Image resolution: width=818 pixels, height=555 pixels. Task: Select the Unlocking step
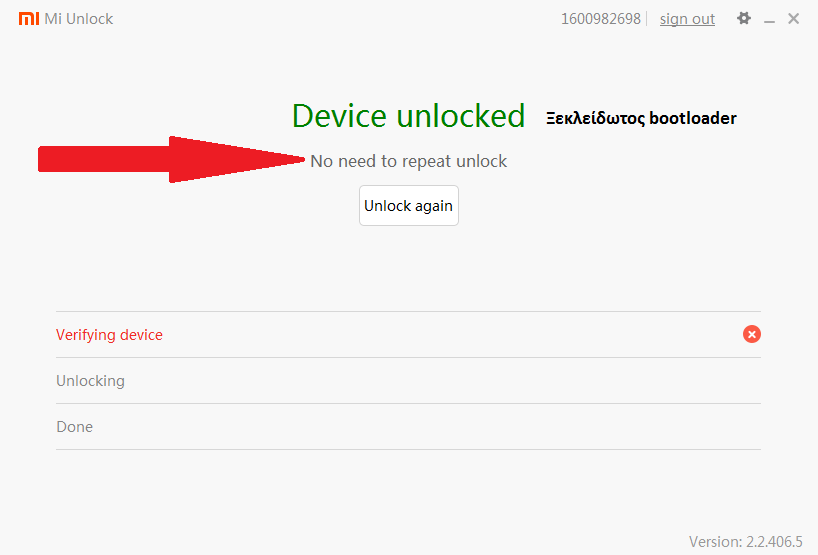pyautogui.click(x=90, y=381)
